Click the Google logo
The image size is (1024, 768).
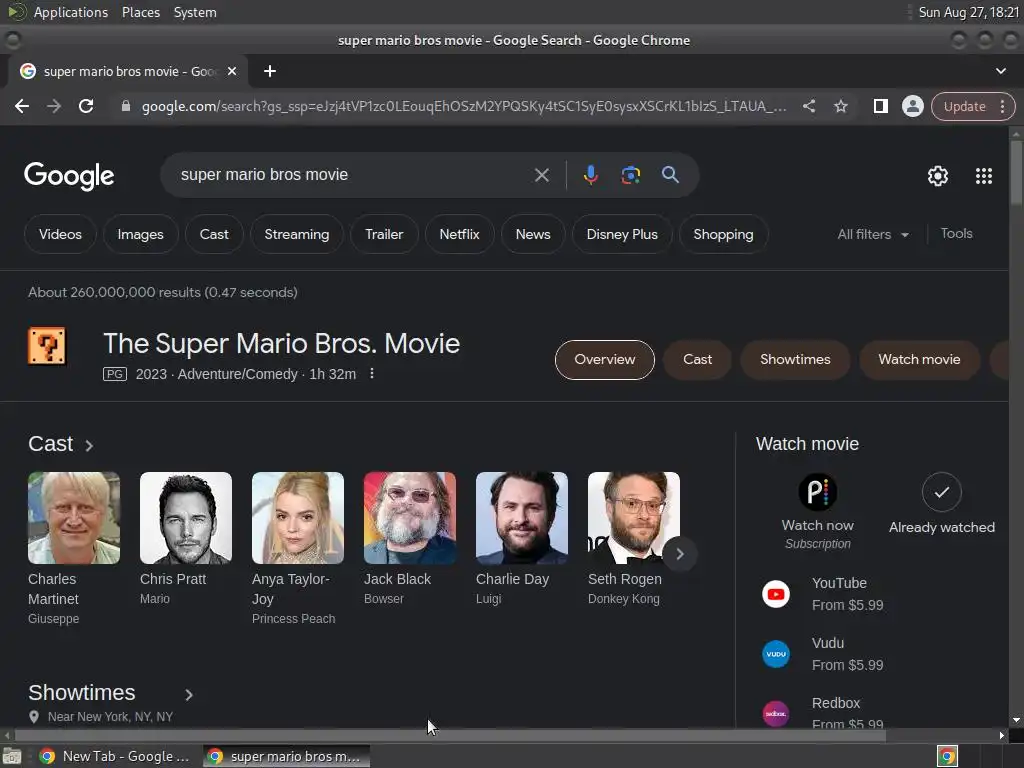(x=69, y=176)
